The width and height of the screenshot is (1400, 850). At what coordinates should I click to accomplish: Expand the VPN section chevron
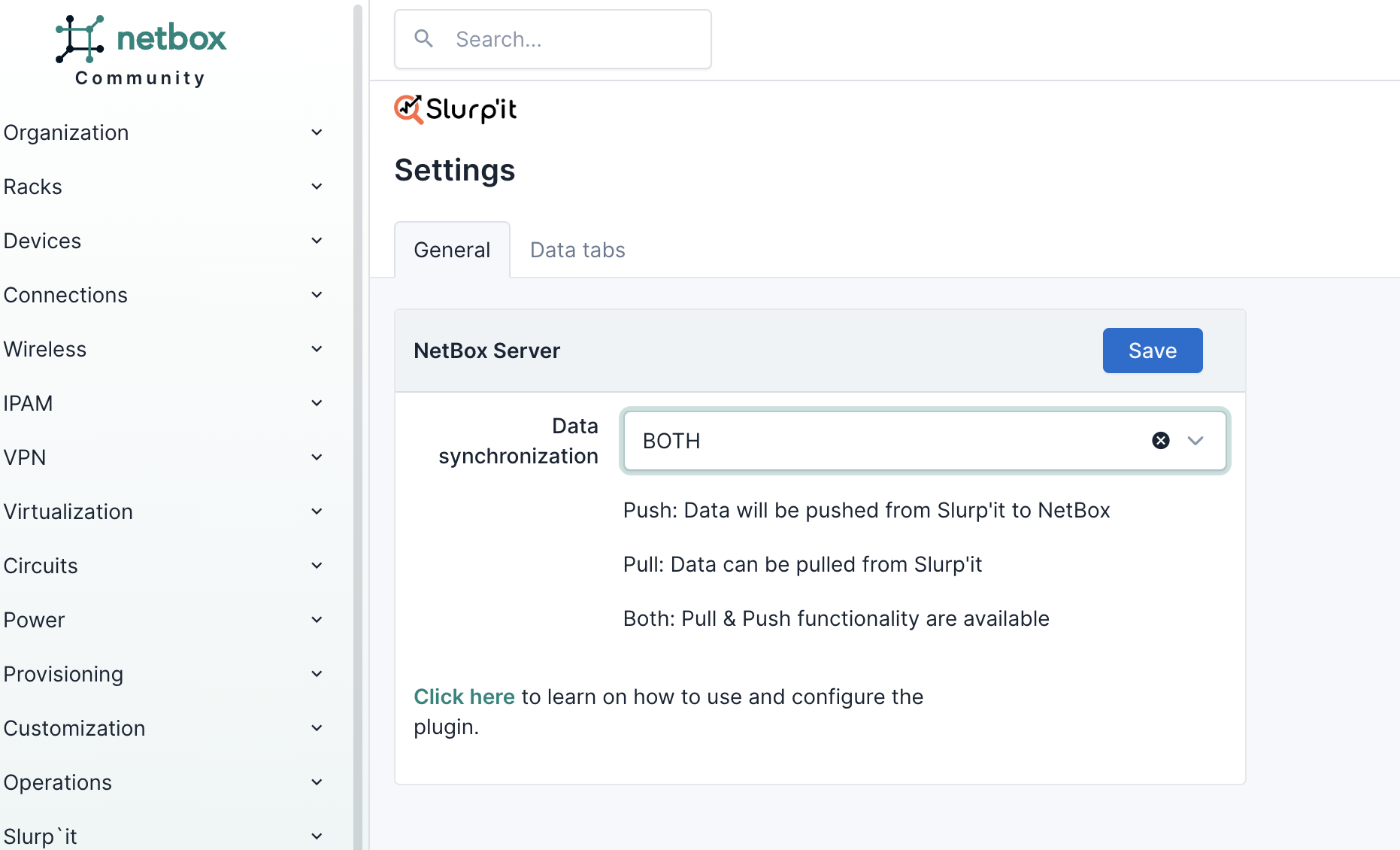(317, 457)
